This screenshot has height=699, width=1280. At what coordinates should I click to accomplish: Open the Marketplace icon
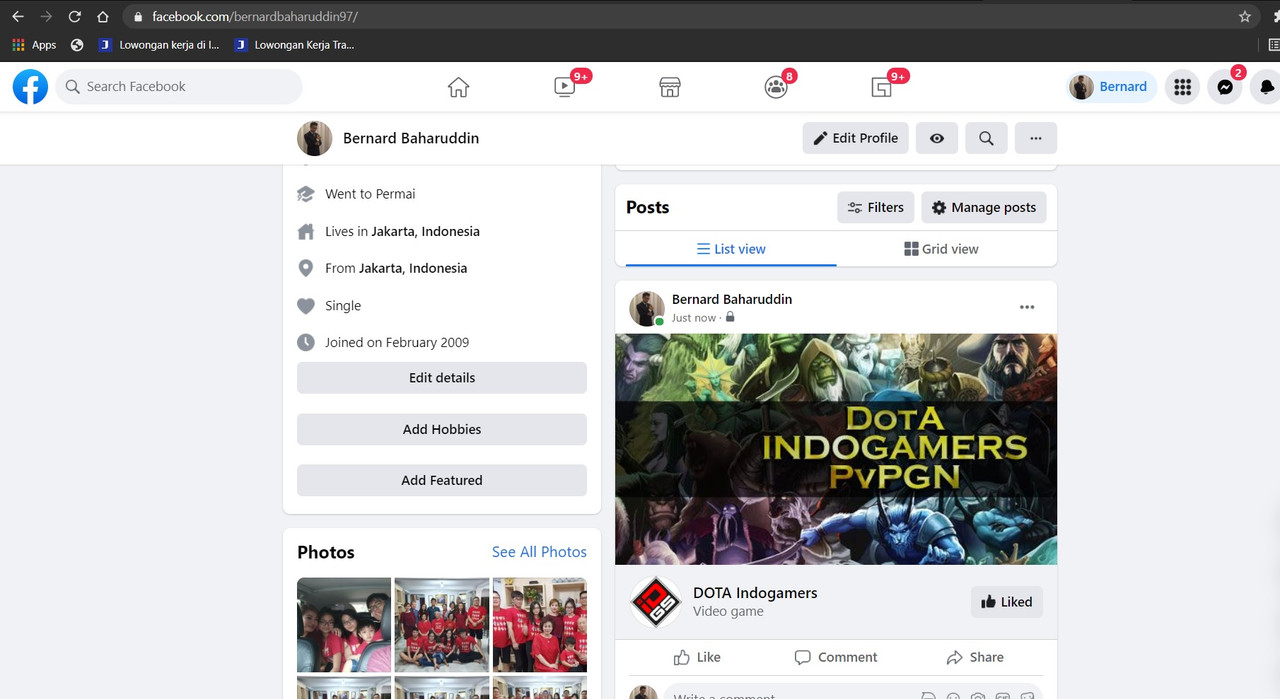click(670, 87)
